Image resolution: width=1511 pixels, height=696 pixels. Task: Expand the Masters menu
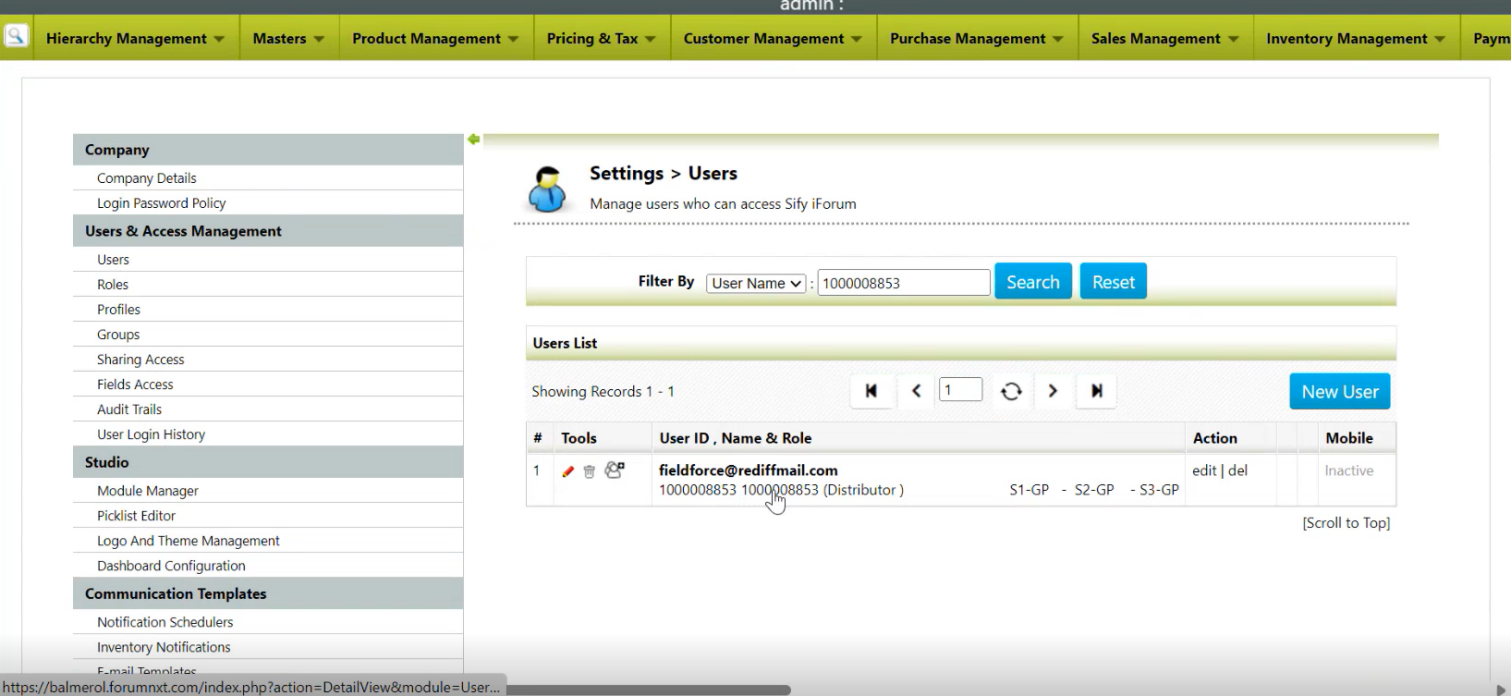289,38
